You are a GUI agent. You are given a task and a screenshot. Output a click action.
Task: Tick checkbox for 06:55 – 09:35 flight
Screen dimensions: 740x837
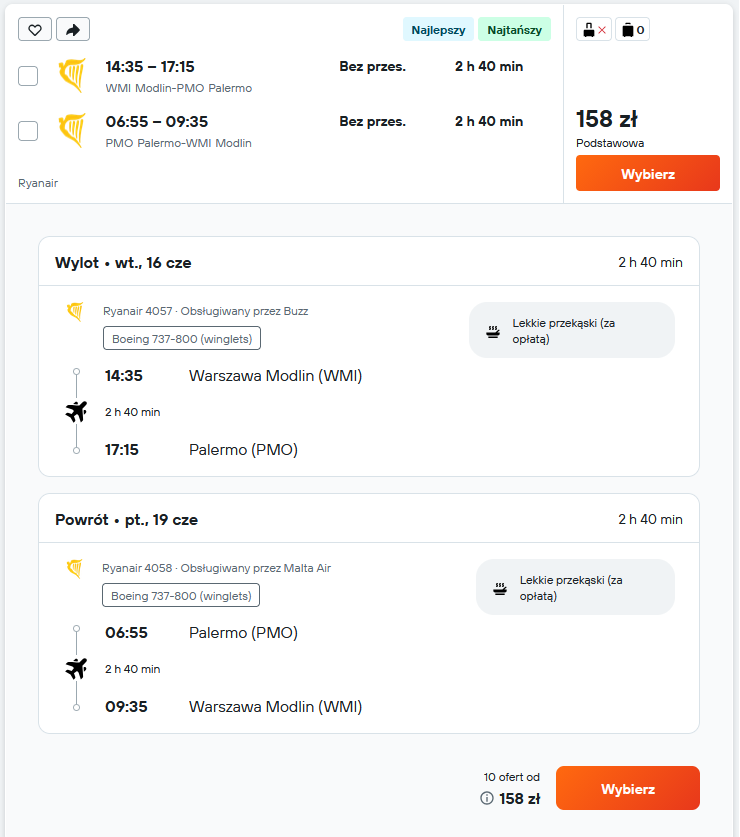pyautogui.click(x=28, y=131)
